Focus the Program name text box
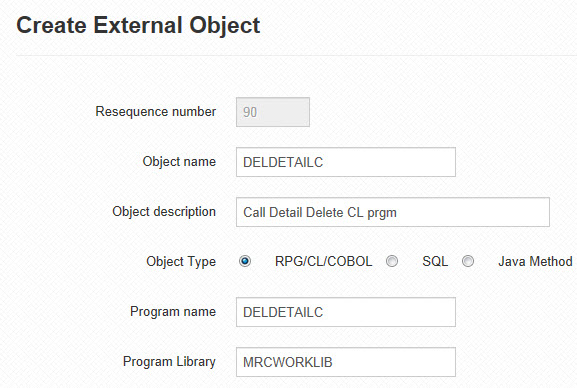This screenshot has width=577, height=388. pos(346,312)
